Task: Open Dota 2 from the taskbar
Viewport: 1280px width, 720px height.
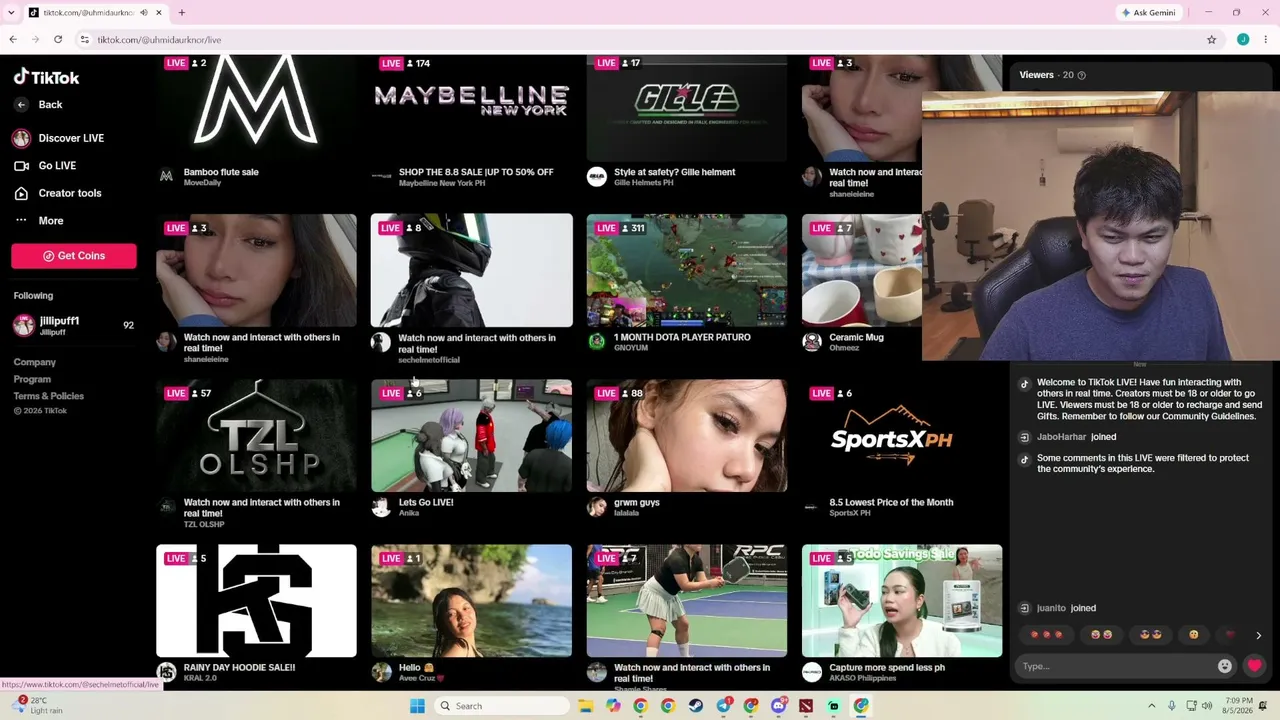Action: coord(806,706)
